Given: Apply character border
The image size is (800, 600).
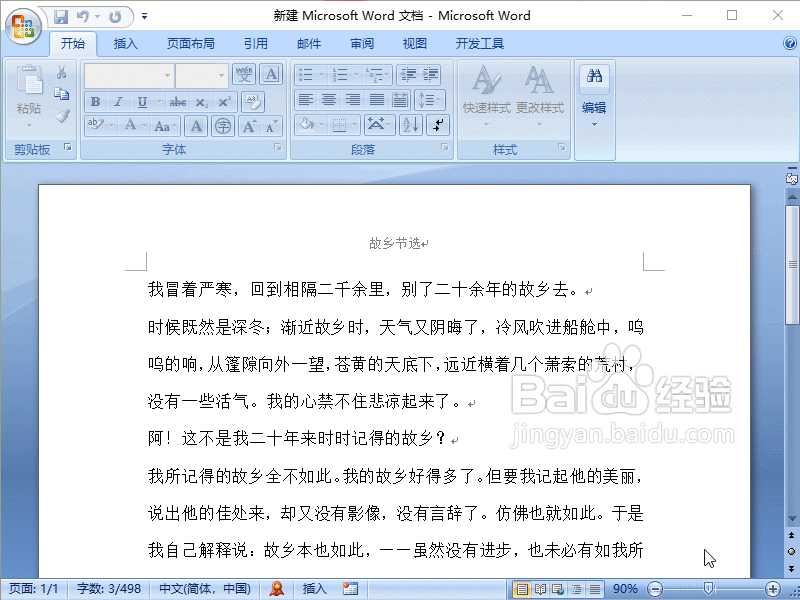Looking at the screenshot, I should [271, 74].
